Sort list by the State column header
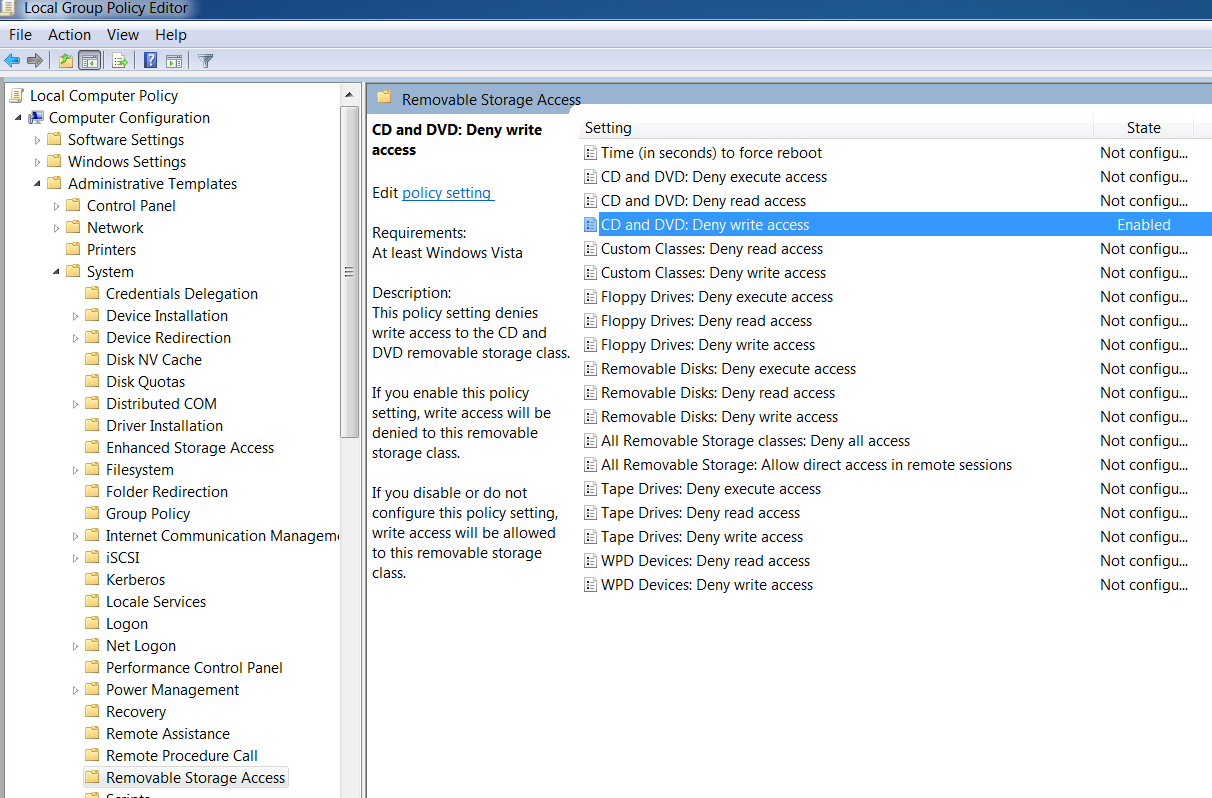The height and width of the screenshot is (798, 1212). (x=1143, y=128)
